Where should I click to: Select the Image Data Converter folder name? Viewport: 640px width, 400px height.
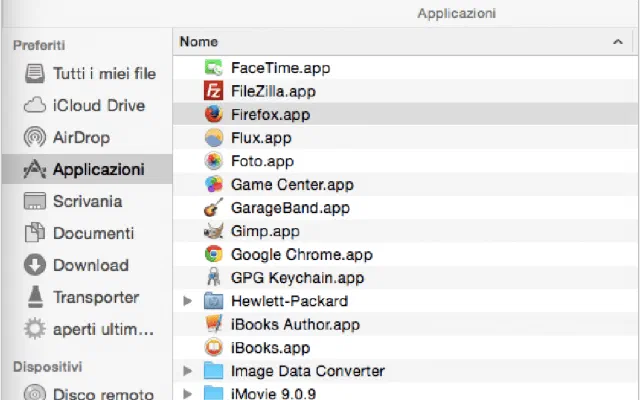308,371
